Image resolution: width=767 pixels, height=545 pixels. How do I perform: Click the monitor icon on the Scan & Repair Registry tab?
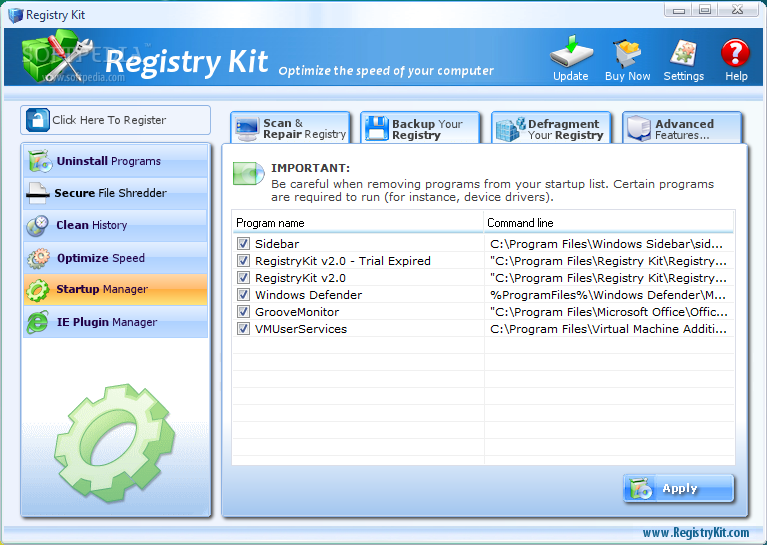click(x=248, y=129)
